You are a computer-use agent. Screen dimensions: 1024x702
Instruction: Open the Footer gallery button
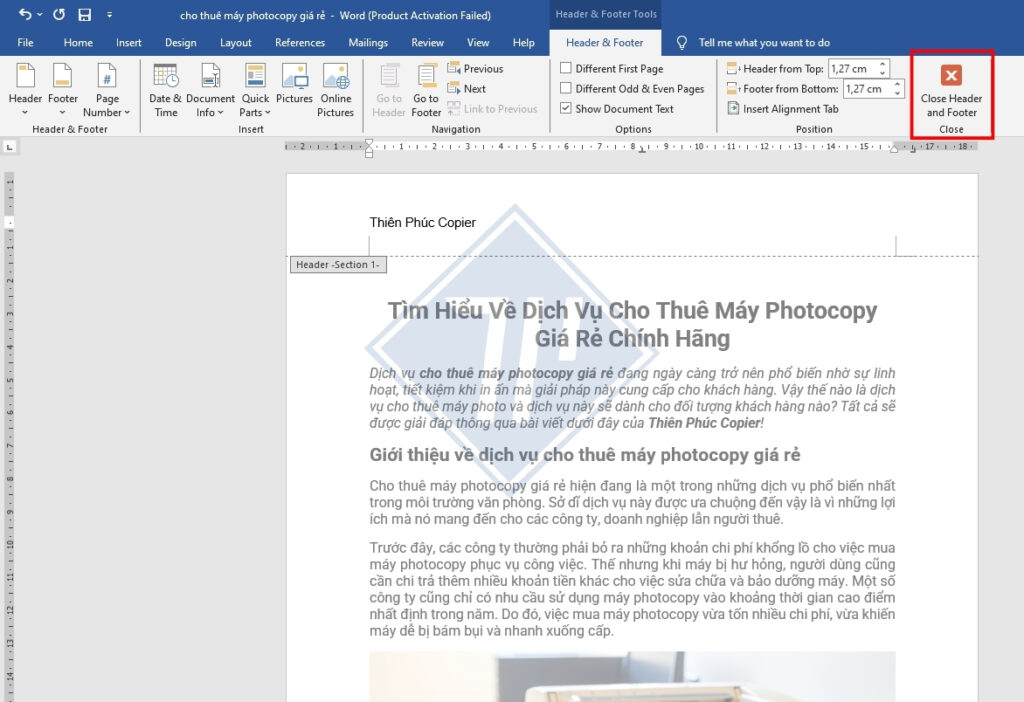pos(63,89)
